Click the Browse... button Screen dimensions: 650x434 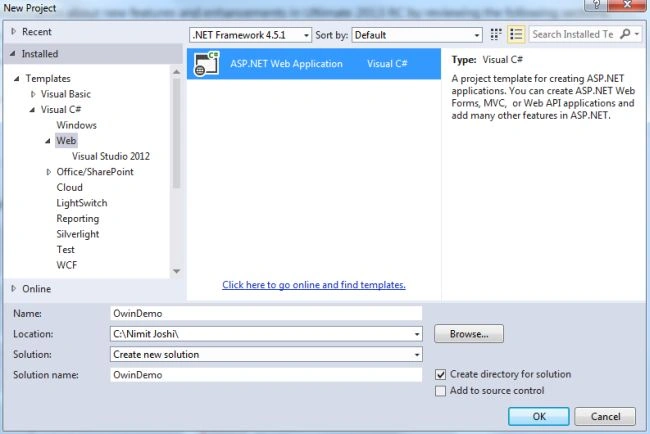469,334
